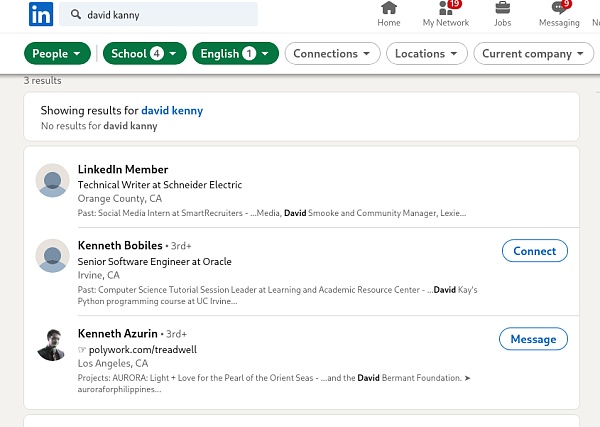Click 'Projects: AURORA' snippet text

pos(274,383)
